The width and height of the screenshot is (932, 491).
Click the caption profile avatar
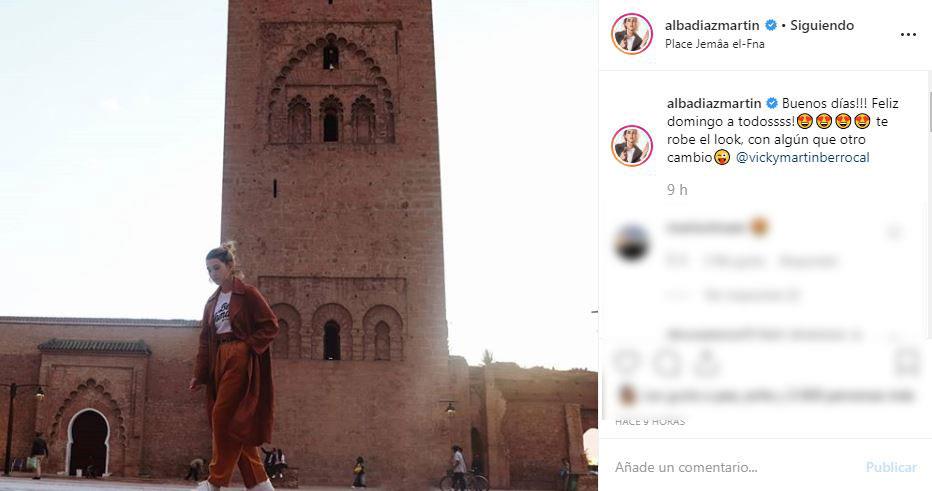[632, 146]
